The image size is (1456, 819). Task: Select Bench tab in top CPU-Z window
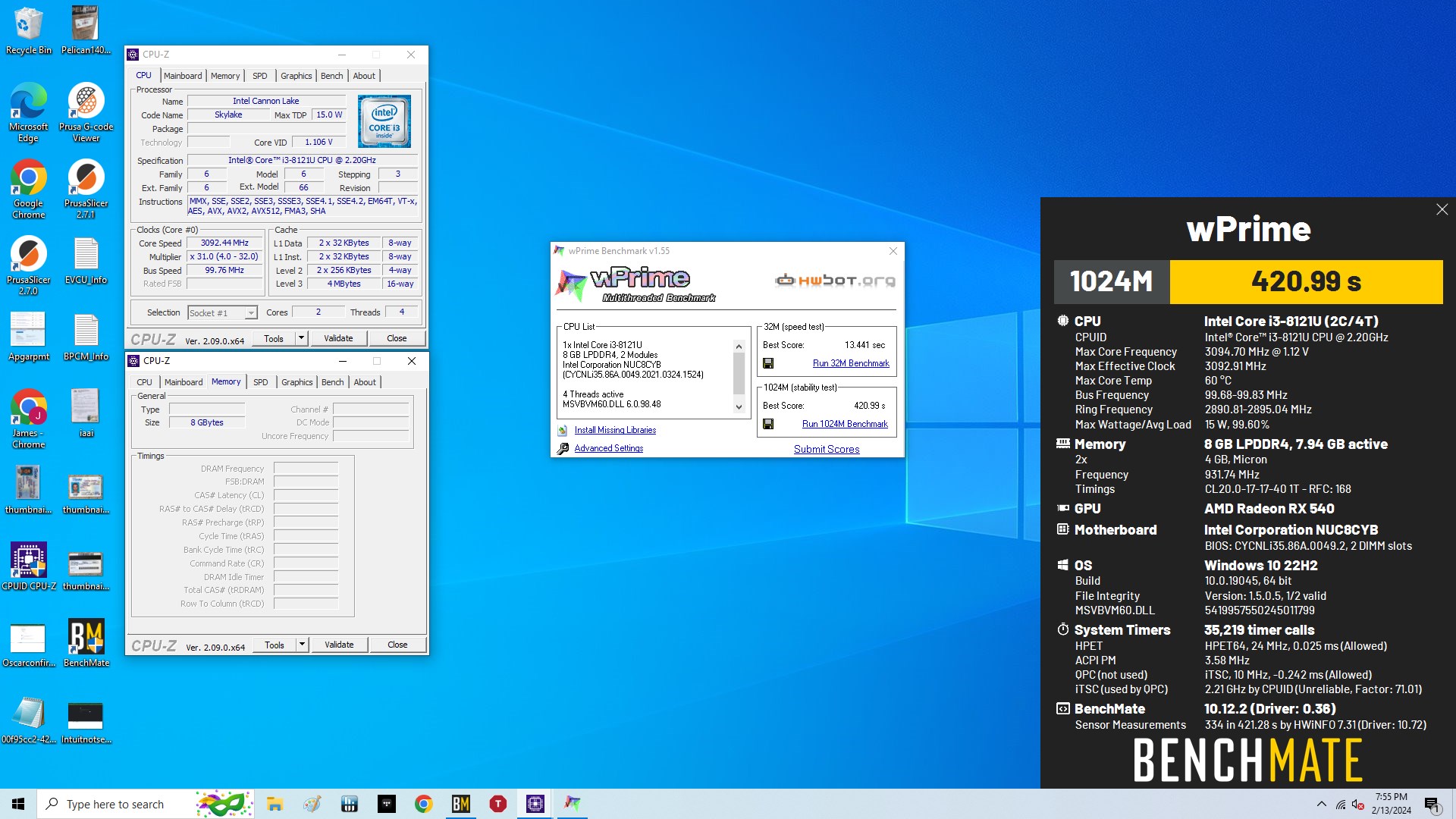click(331, 76)
